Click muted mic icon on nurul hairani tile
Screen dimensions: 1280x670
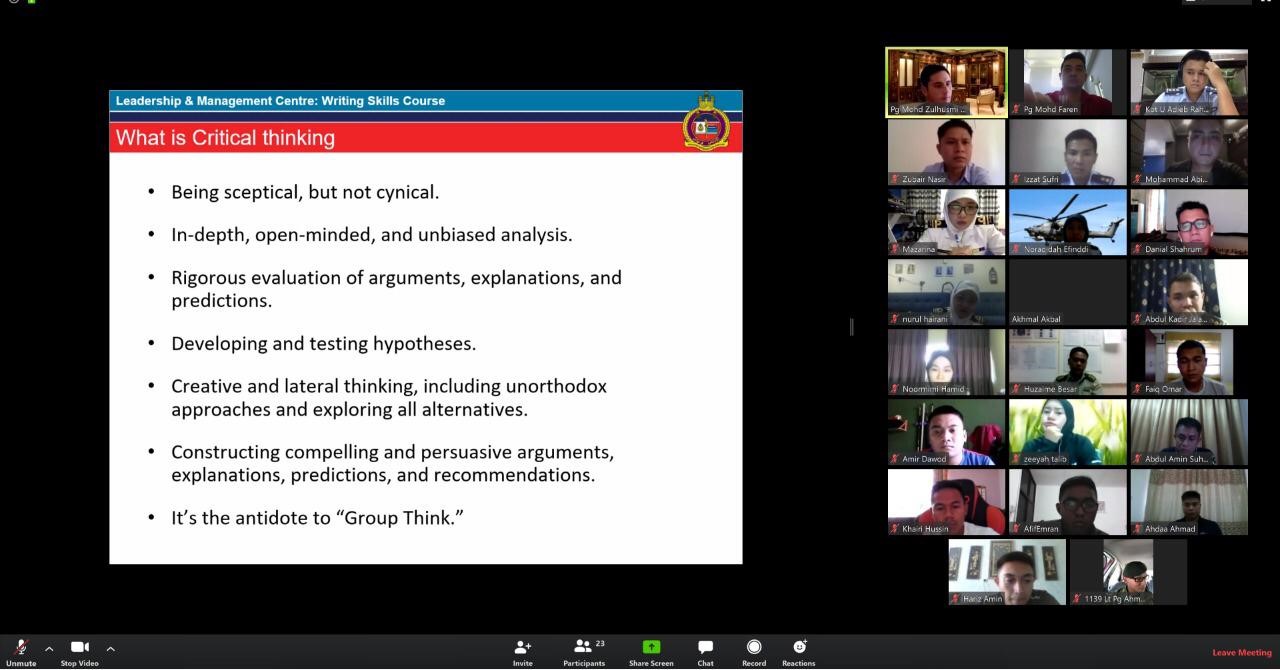point(895,319)
